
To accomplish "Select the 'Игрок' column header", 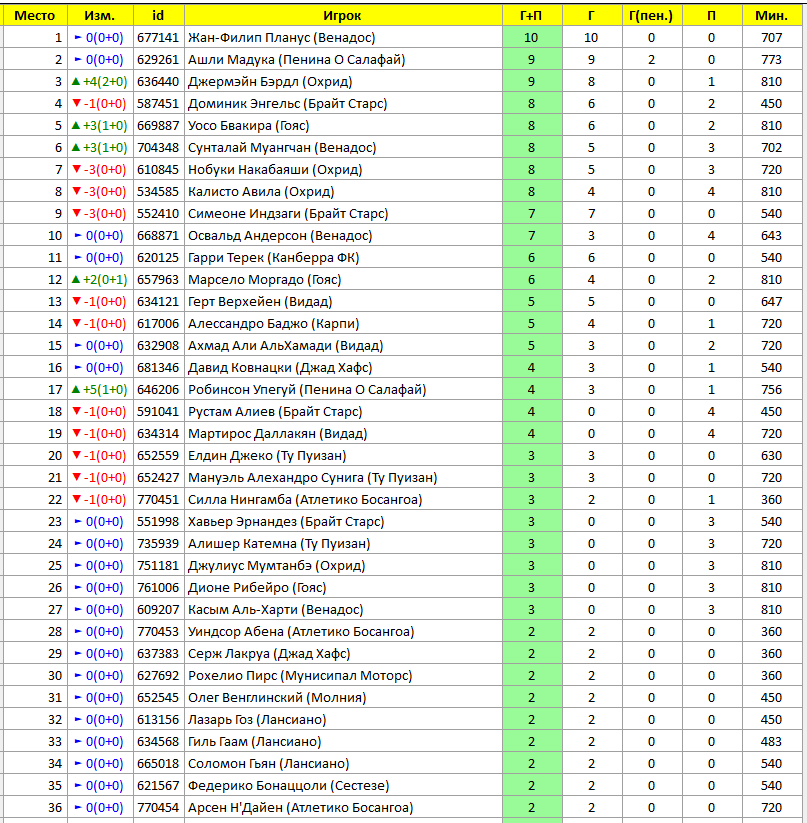I will pyautogui.click(x=342, y=16).
